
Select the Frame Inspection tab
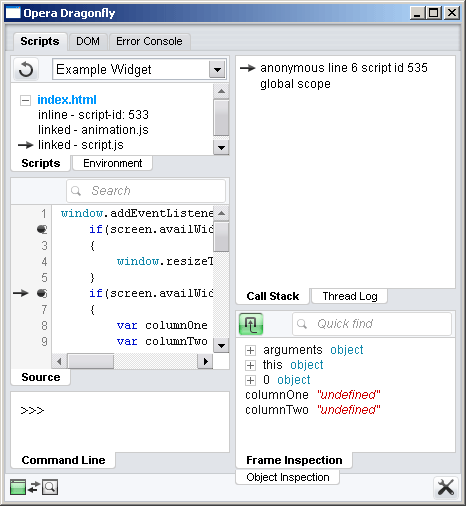[294, 460]
